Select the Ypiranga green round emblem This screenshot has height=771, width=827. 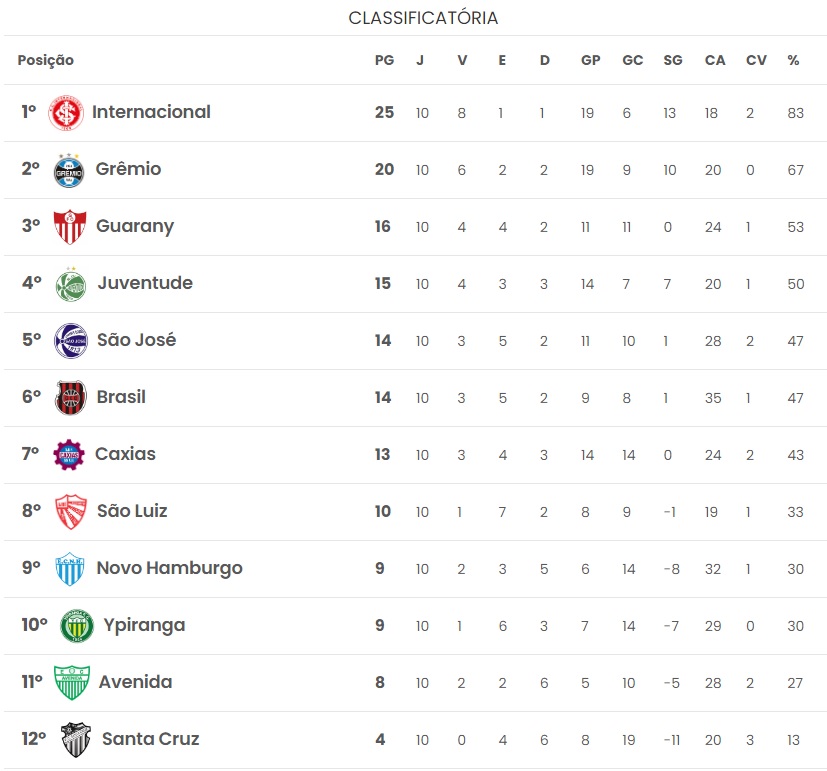pyautogui.click(x=77, y=625)
